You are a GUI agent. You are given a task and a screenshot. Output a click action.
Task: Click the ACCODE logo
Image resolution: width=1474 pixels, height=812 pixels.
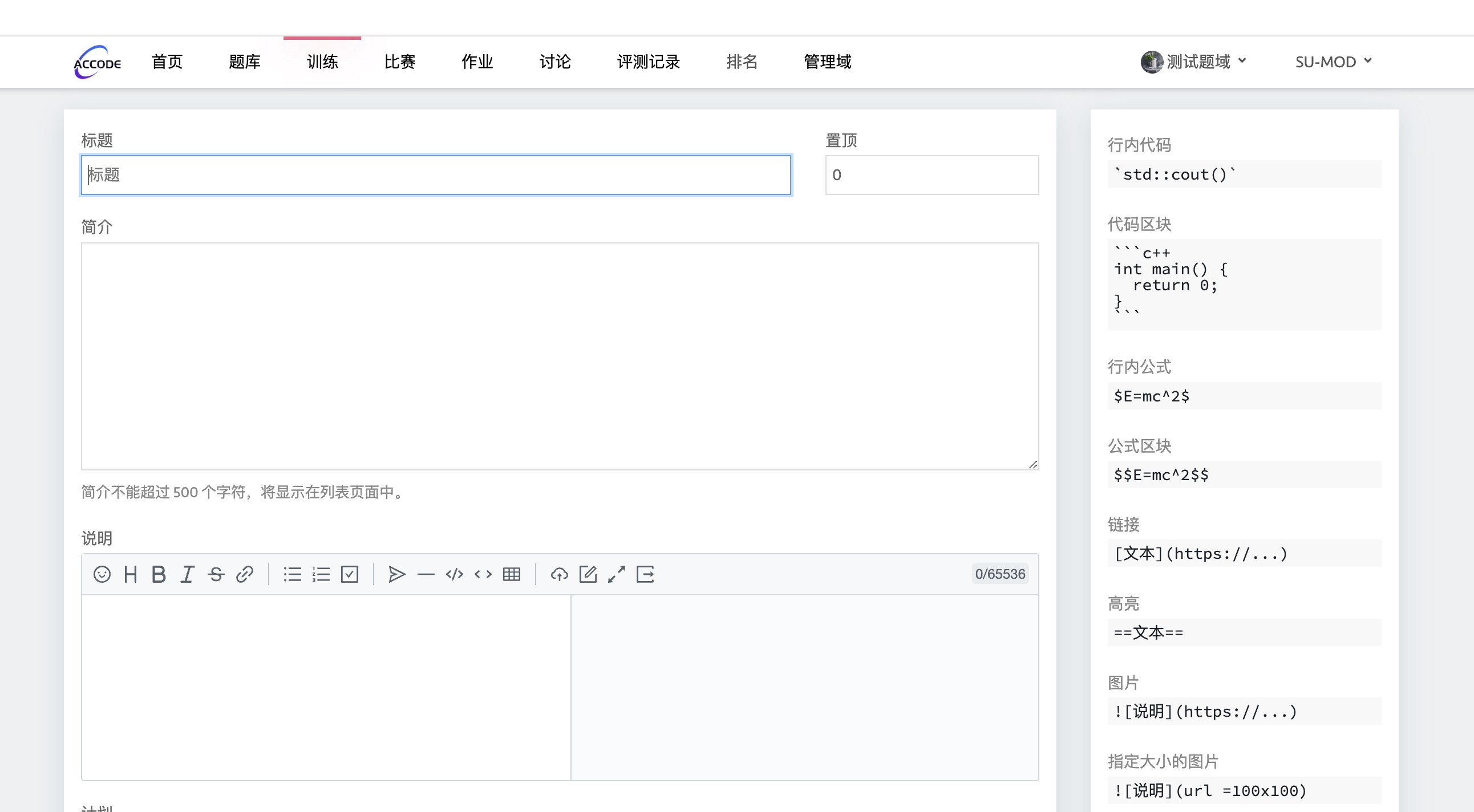point(98,62)
